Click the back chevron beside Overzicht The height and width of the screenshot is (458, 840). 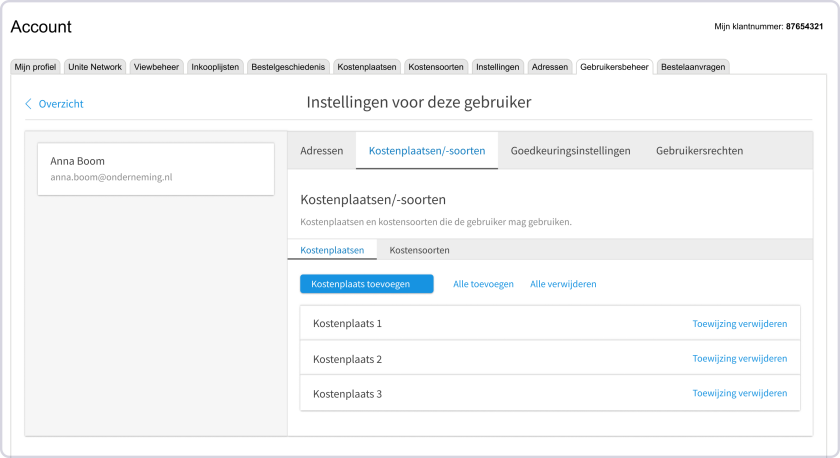tap(28, 103)
